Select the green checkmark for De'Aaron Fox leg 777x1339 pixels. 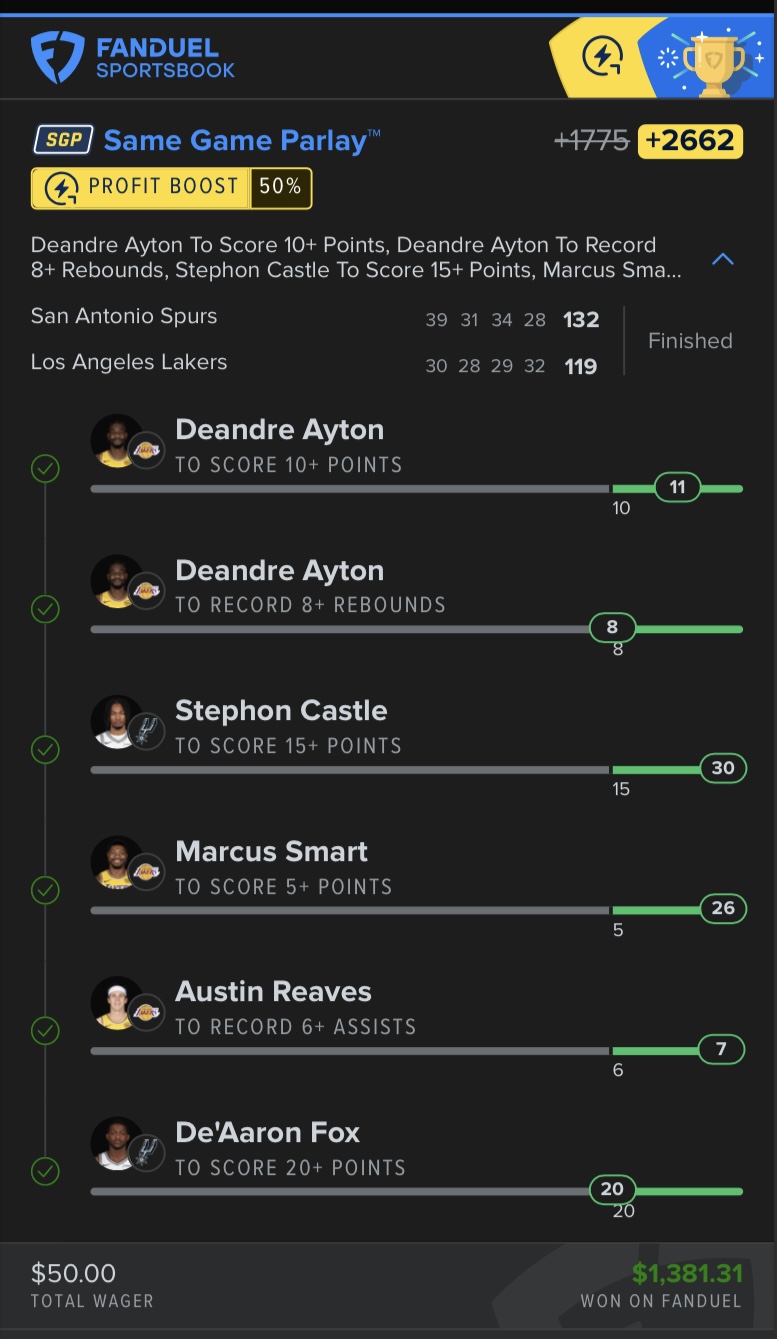click(x=45, y=1170)
